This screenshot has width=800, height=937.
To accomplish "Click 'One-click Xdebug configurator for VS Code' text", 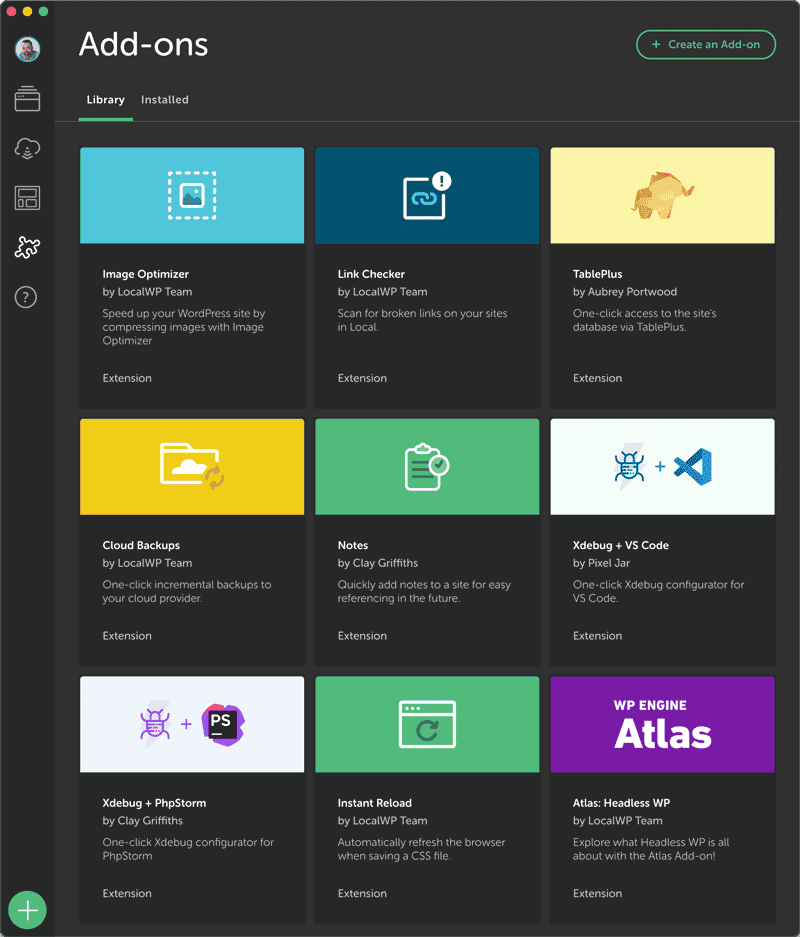I will [658, 592].
